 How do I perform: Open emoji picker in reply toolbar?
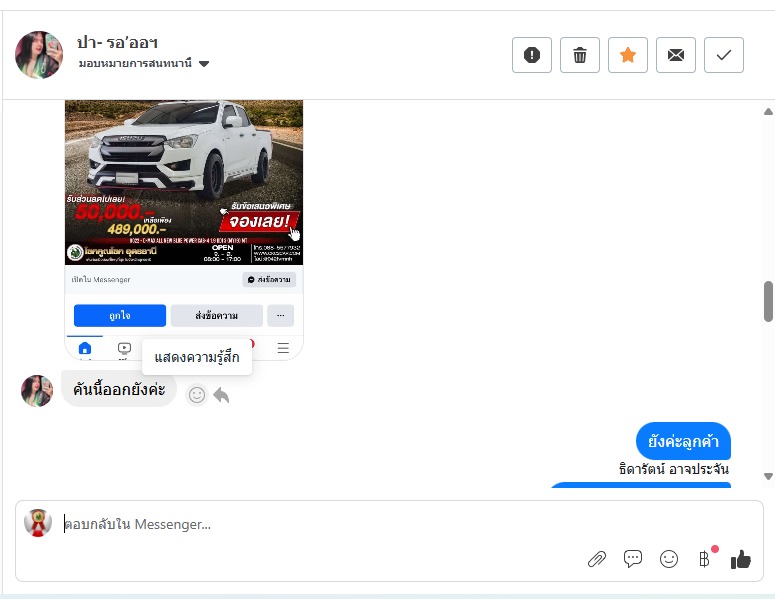(x=669, y=559)
